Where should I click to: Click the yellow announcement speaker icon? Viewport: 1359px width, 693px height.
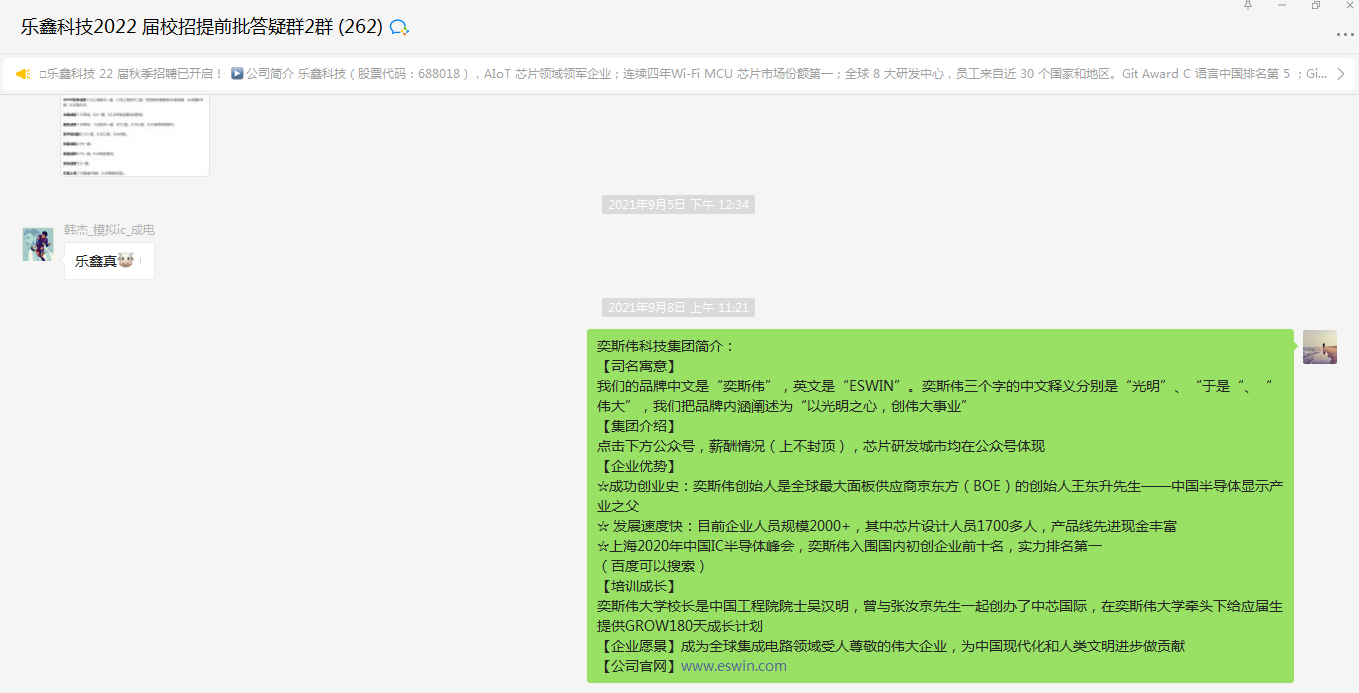coord(23,74)
